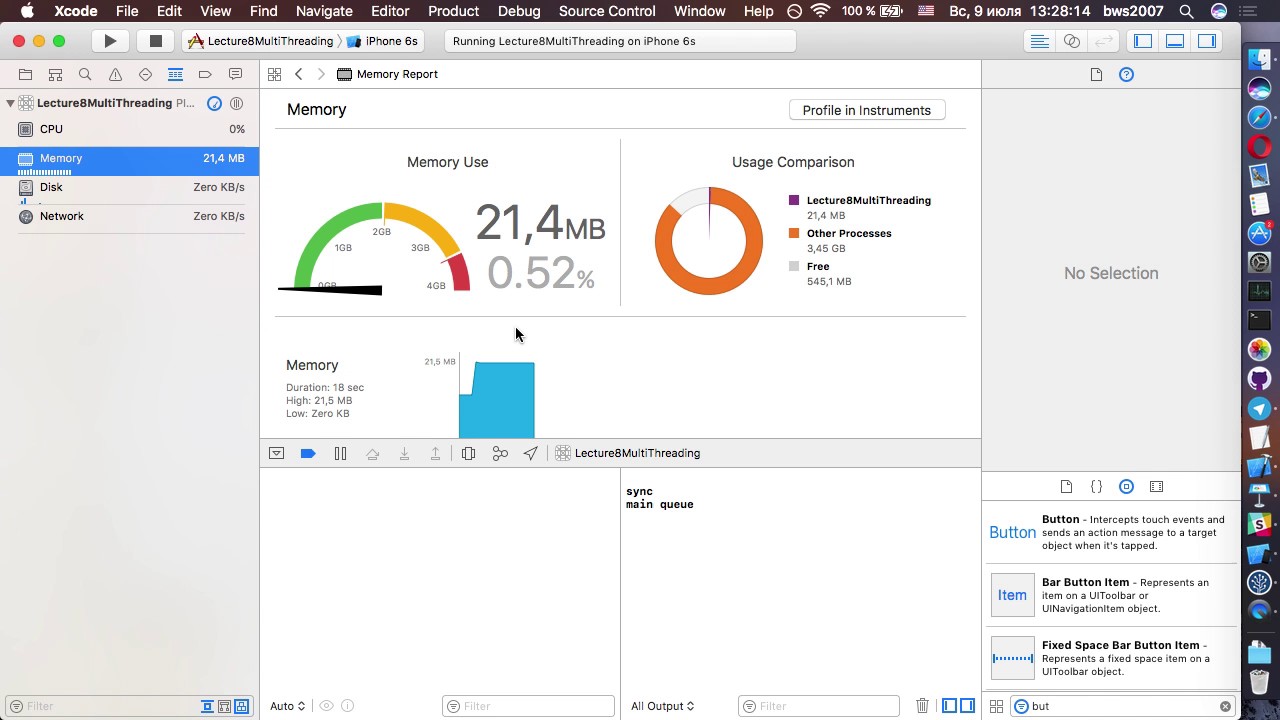Open the Source Control menu
Screen dimensions: 1280x720
pos(607,11)
